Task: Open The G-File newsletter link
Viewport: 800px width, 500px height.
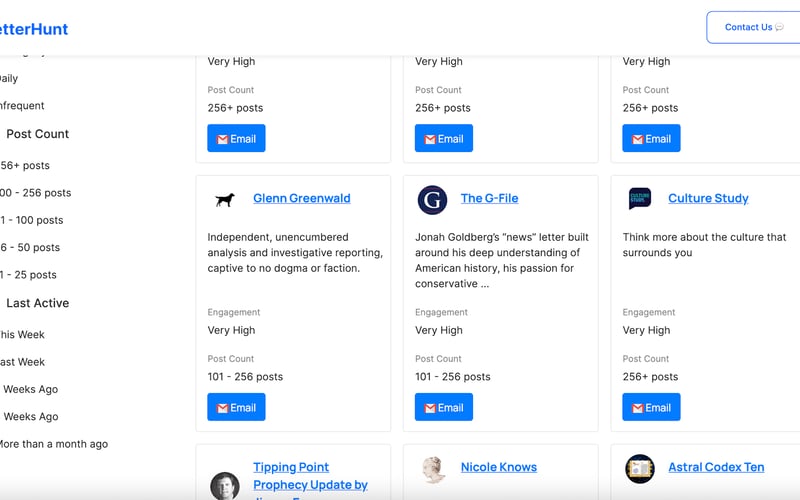Action: [489, 198]
